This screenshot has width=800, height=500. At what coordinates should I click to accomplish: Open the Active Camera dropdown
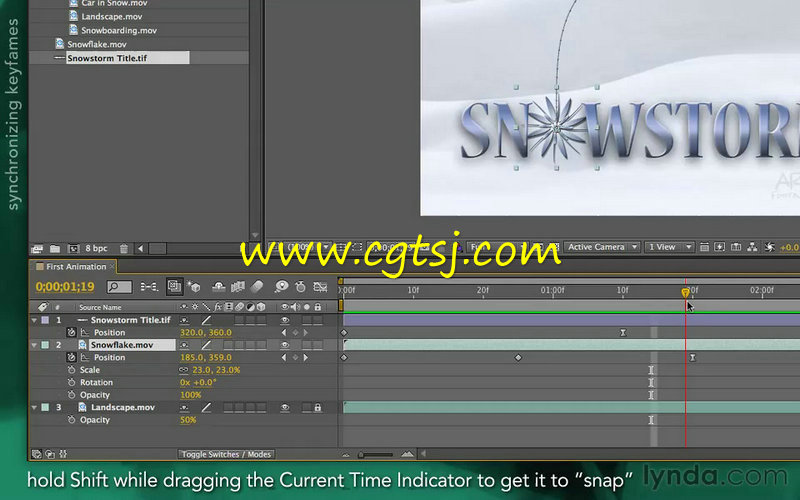pyautogui.click(x=602, y=247)
